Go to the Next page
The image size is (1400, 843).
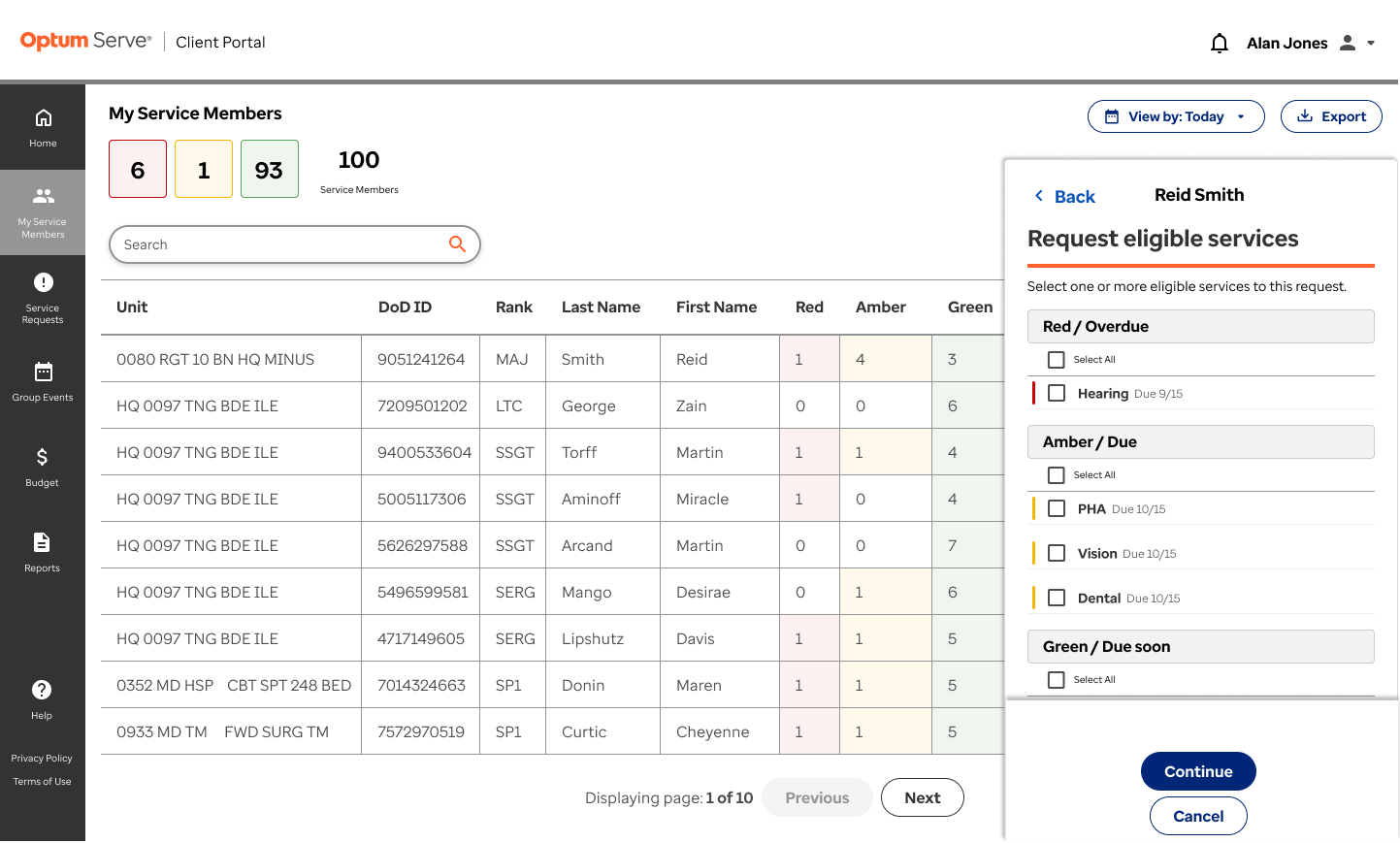click(923, 797)
